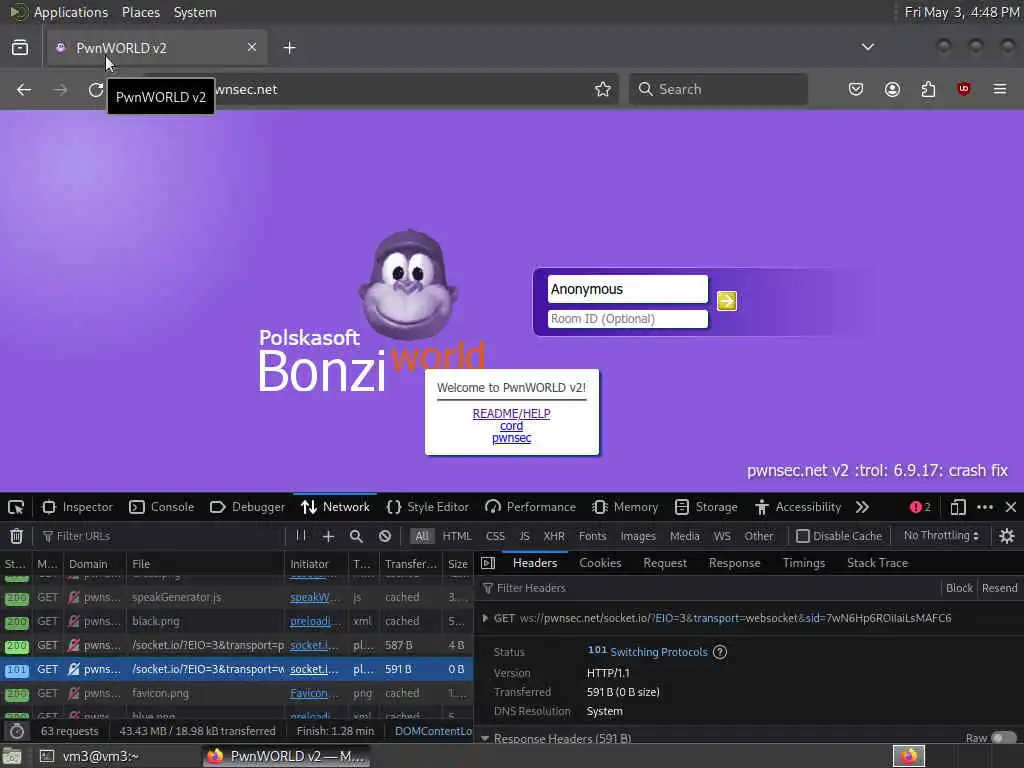Close the PwnWORLD v2 tab
The image size is (1024, 768).
pos(252,47)
